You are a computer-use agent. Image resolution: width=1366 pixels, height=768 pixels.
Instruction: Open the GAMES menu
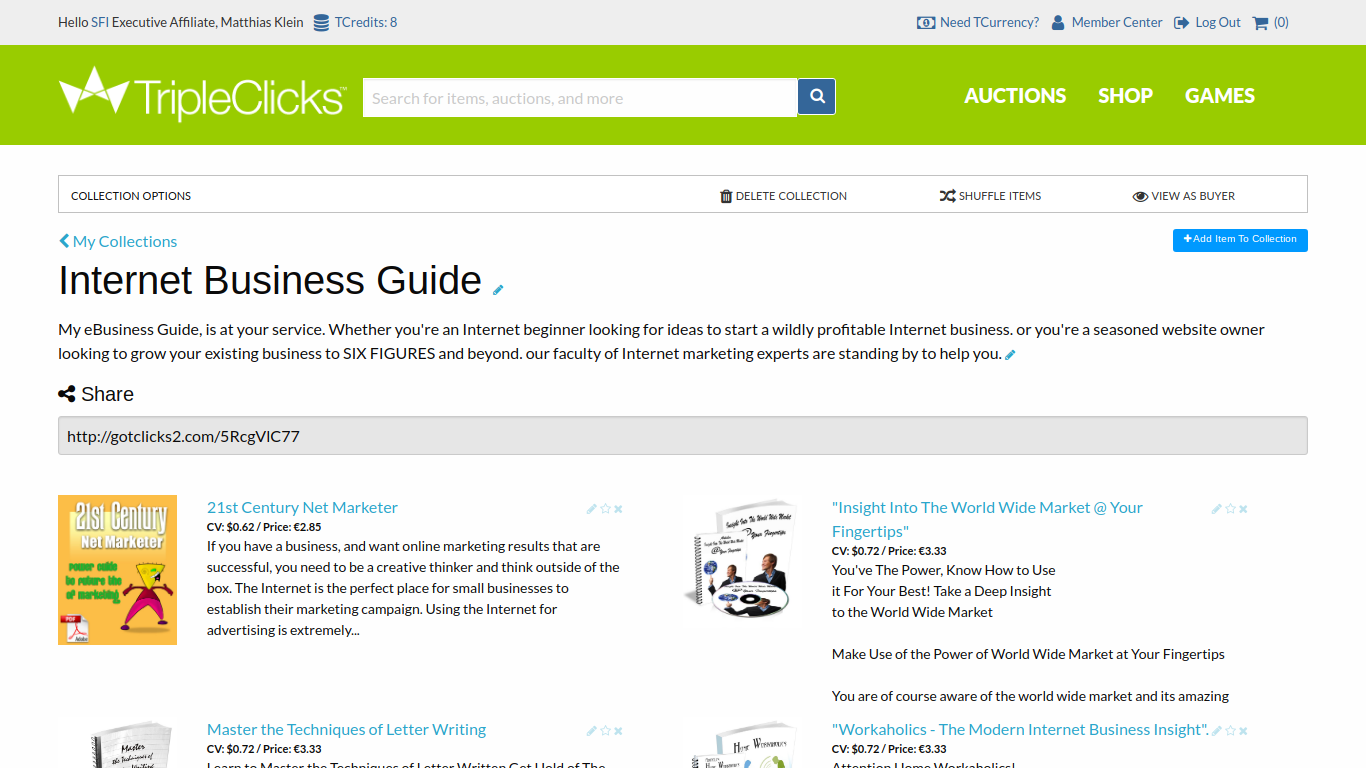click(x=1220, y=96)
